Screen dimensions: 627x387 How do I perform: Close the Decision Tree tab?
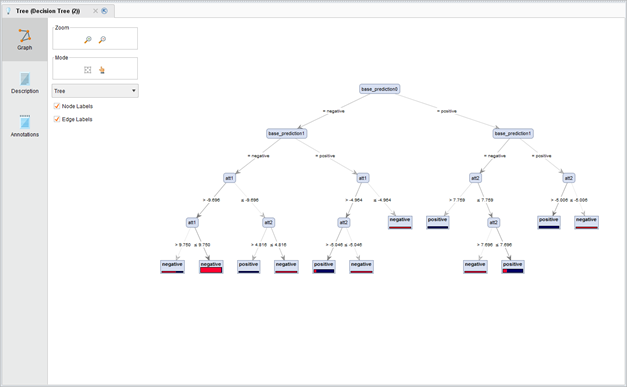pyautogui.click(x=95, y=11)
